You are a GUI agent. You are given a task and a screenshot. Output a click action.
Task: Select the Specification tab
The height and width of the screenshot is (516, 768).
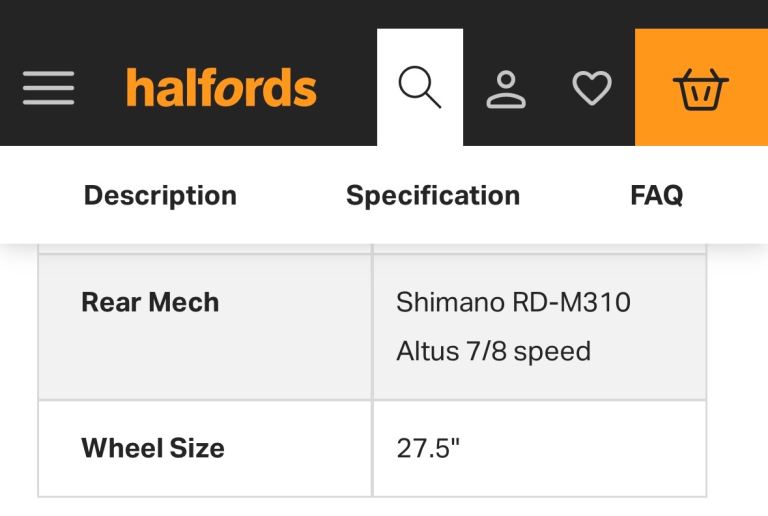[433, 195]
